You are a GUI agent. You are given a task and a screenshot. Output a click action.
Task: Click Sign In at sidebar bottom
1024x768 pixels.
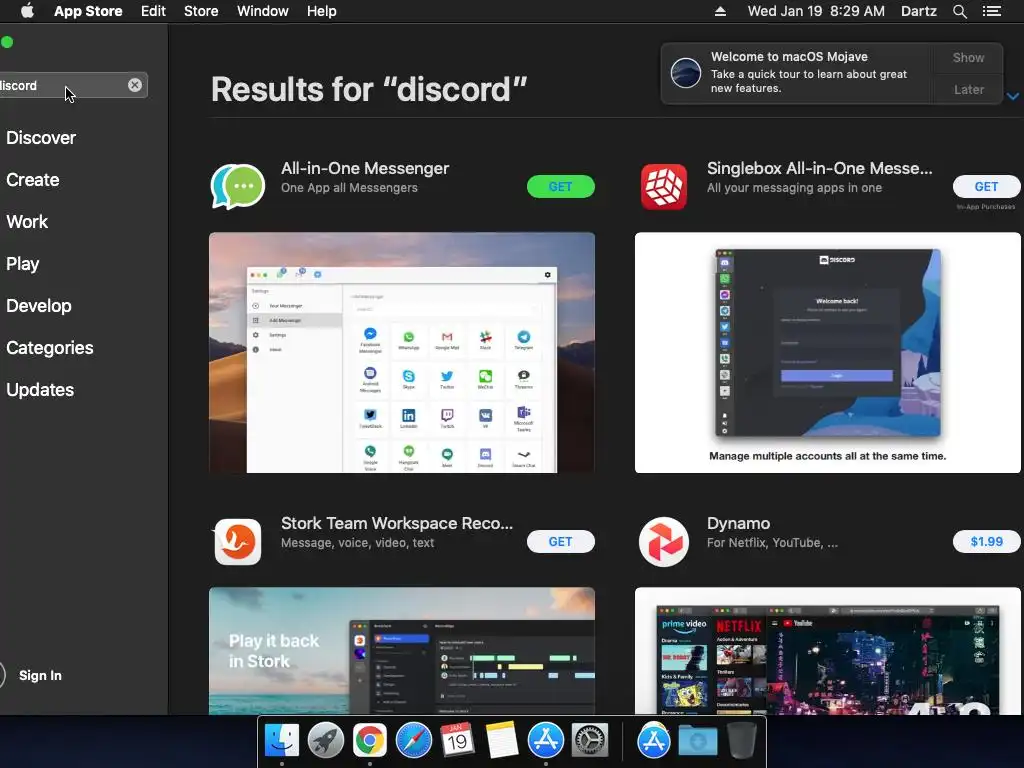tap(40, 675)
